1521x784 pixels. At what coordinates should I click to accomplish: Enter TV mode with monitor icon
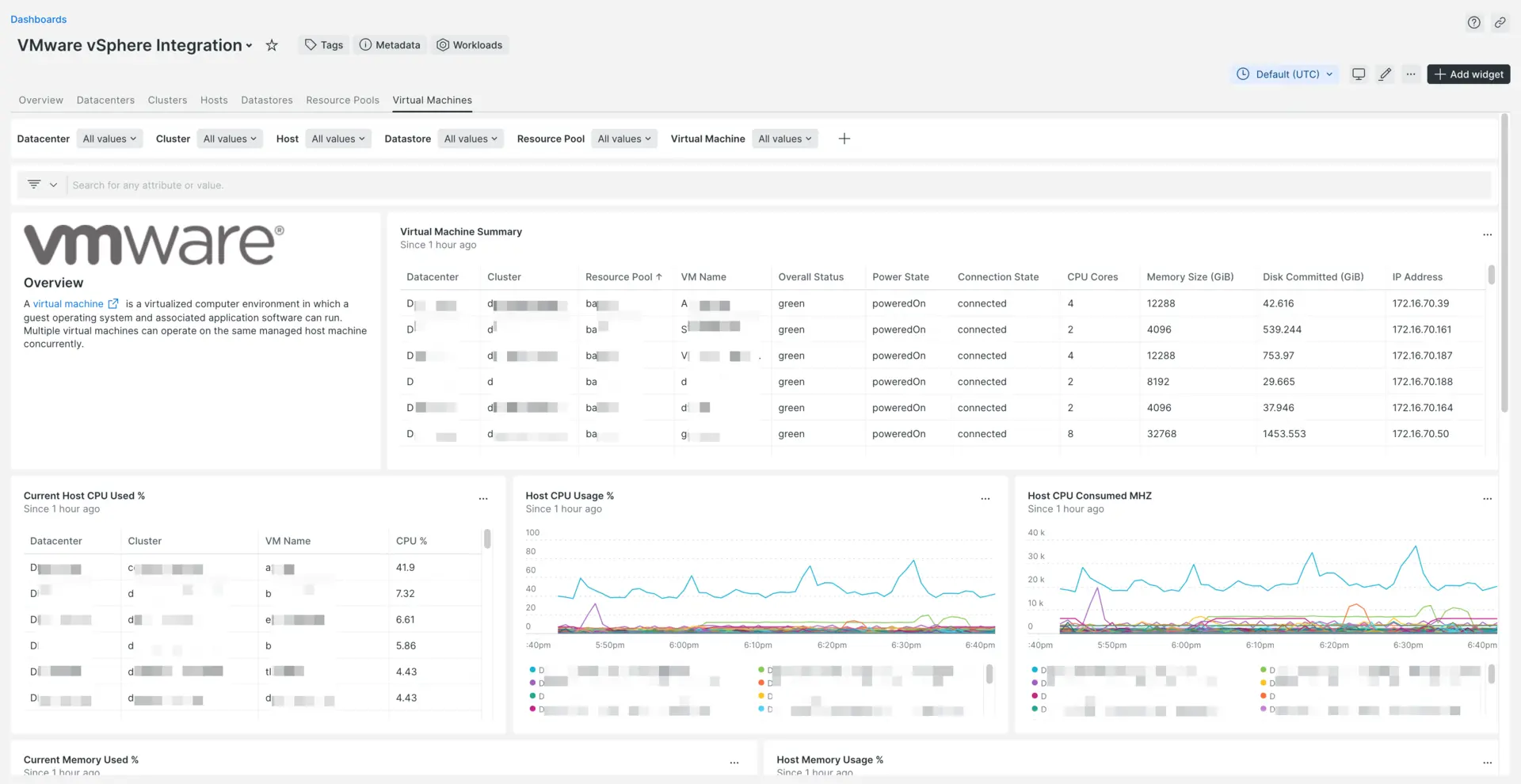pos(1359,74)
